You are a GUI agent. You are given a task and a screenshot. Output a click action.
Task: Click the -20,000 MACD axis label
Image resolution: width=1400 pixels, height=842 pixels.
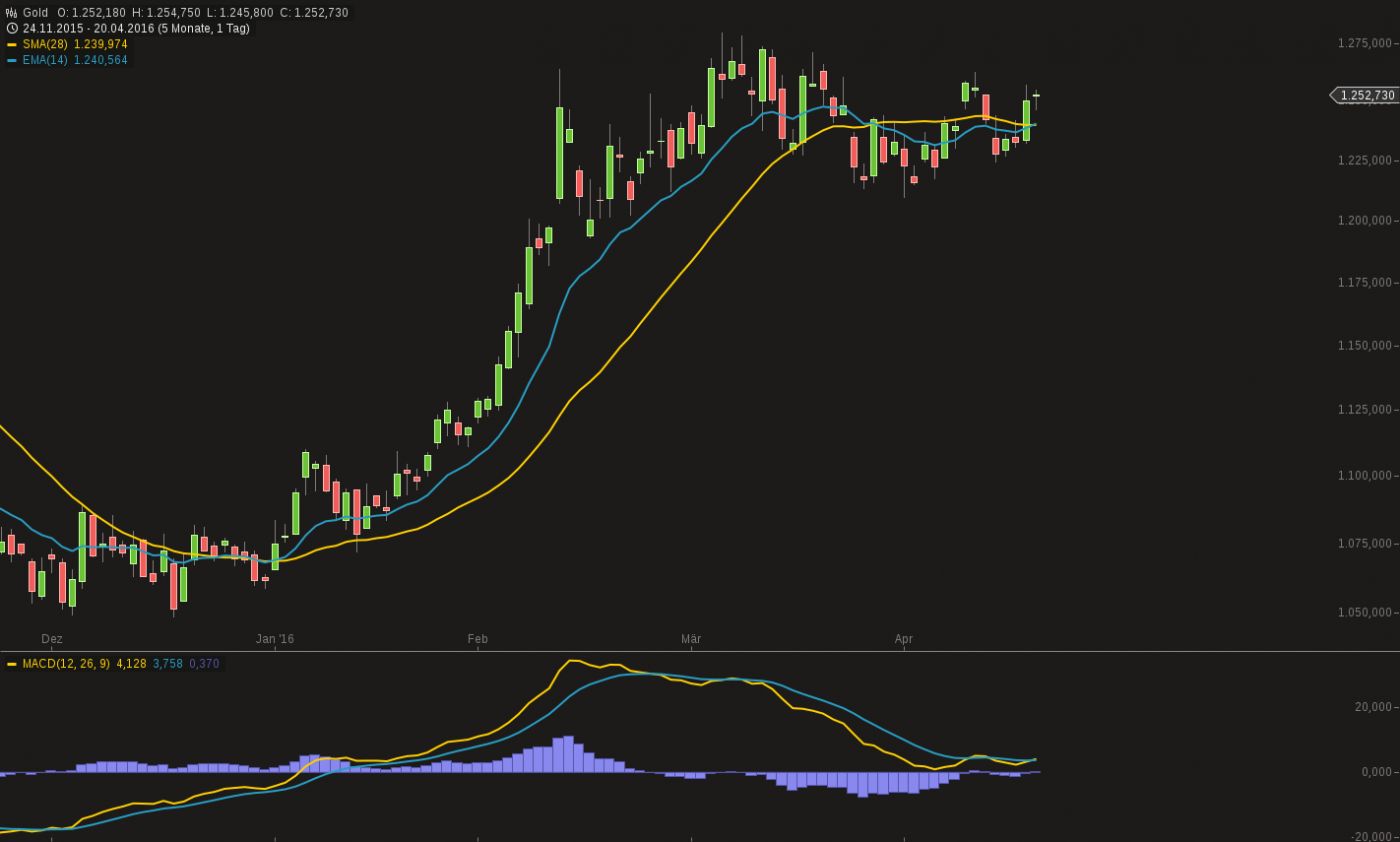1371,836
